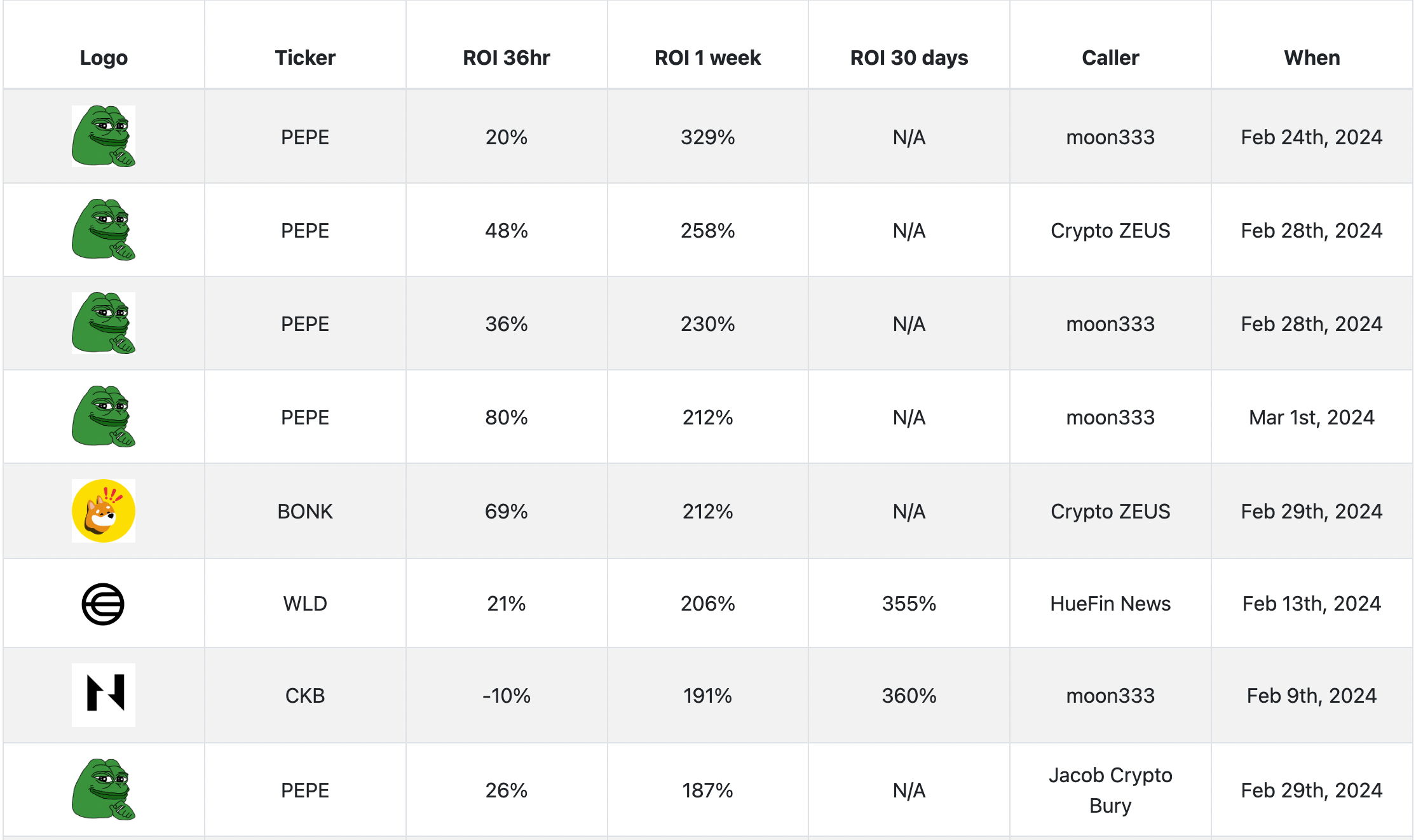Viewport: 1416px width, 840px height.
Task: Click the PEPE logo in the 258% row
Action: pos(104,230)
